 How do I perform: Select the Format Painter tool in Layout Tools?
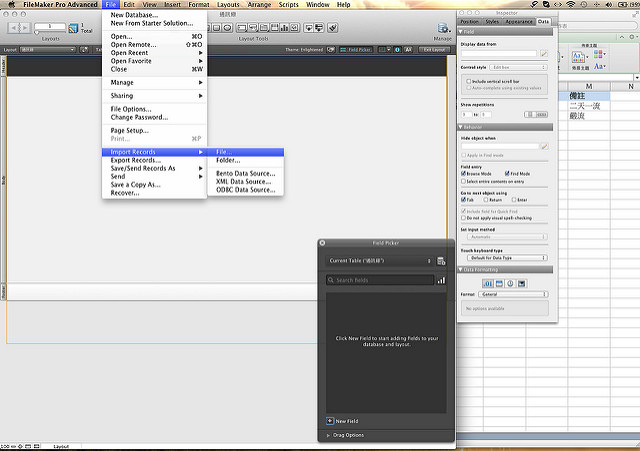point(333,28)
